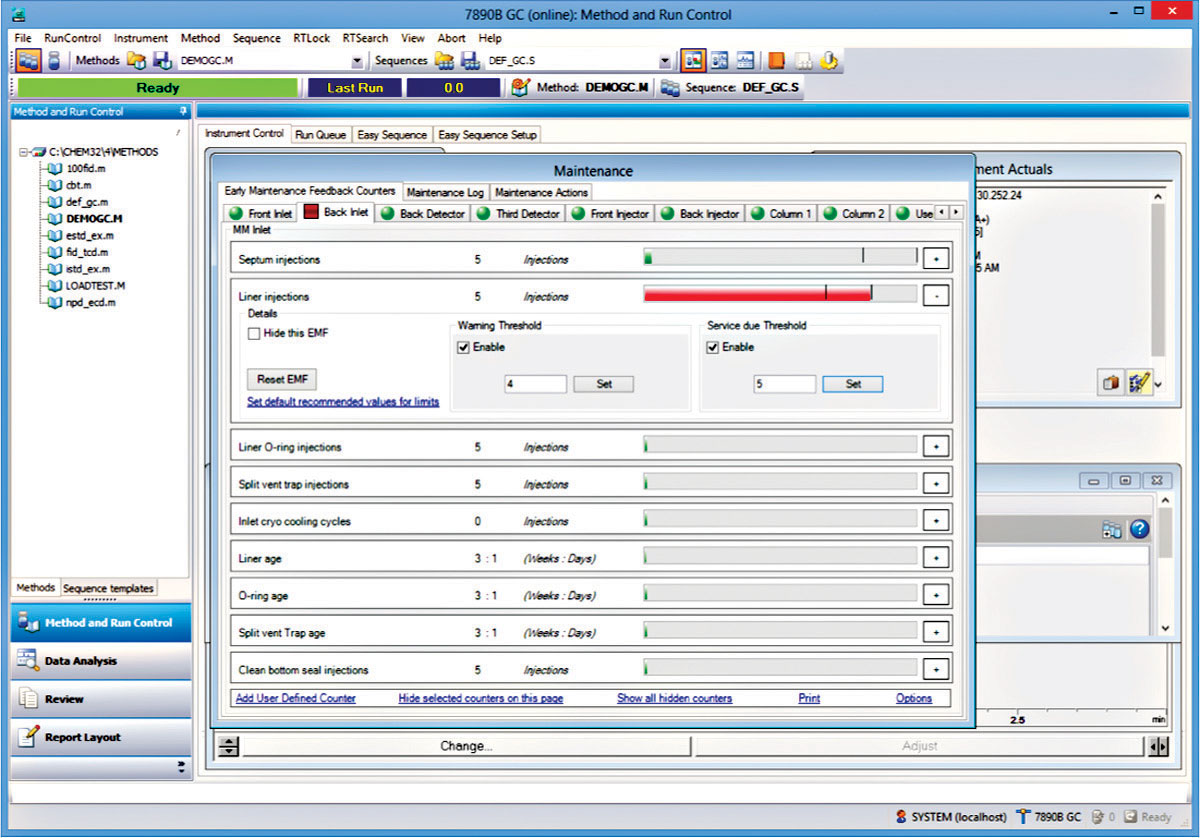Select fid_tcd.m in the methods tree

point(88,252)
